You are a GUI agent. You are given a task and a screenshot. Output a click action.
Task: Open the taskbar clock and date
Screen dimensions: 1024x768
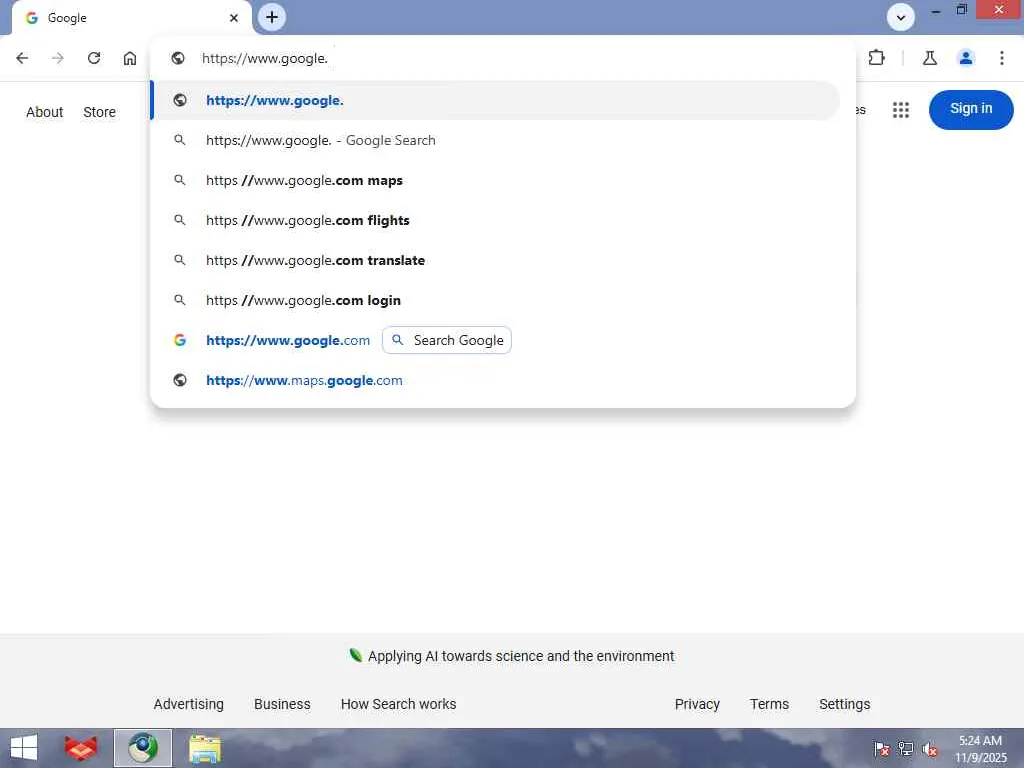click(980, 749)
